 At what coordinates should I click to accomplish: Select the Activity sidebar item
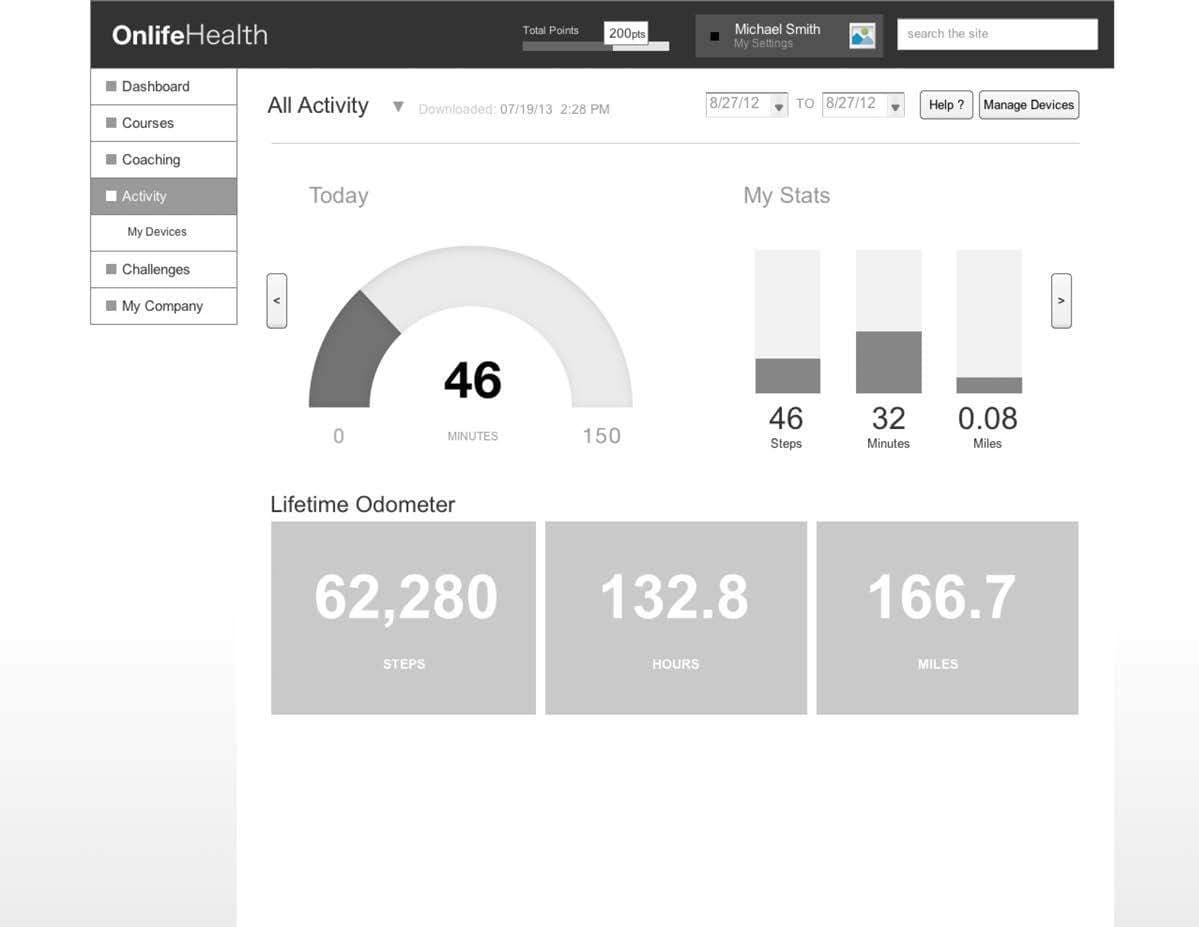[164, 197]
